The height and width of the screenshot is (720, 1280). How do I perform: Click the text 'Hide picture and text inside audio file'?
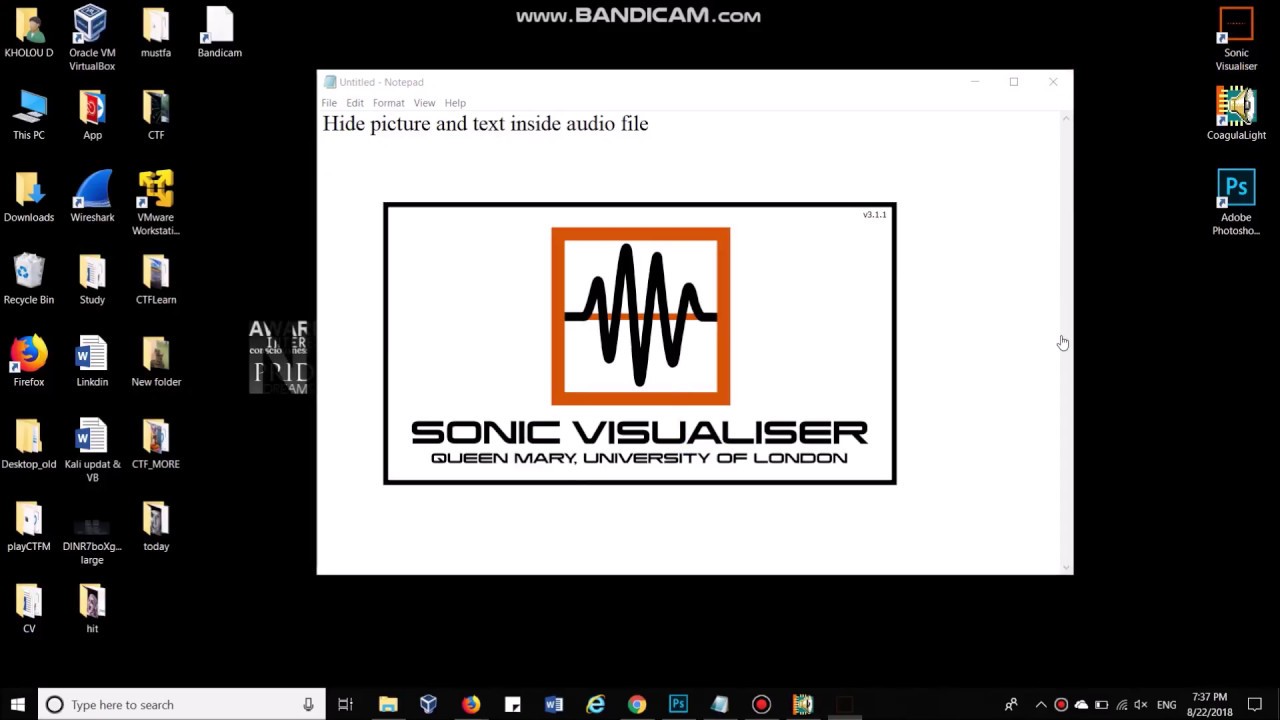[x=485, y=124]
